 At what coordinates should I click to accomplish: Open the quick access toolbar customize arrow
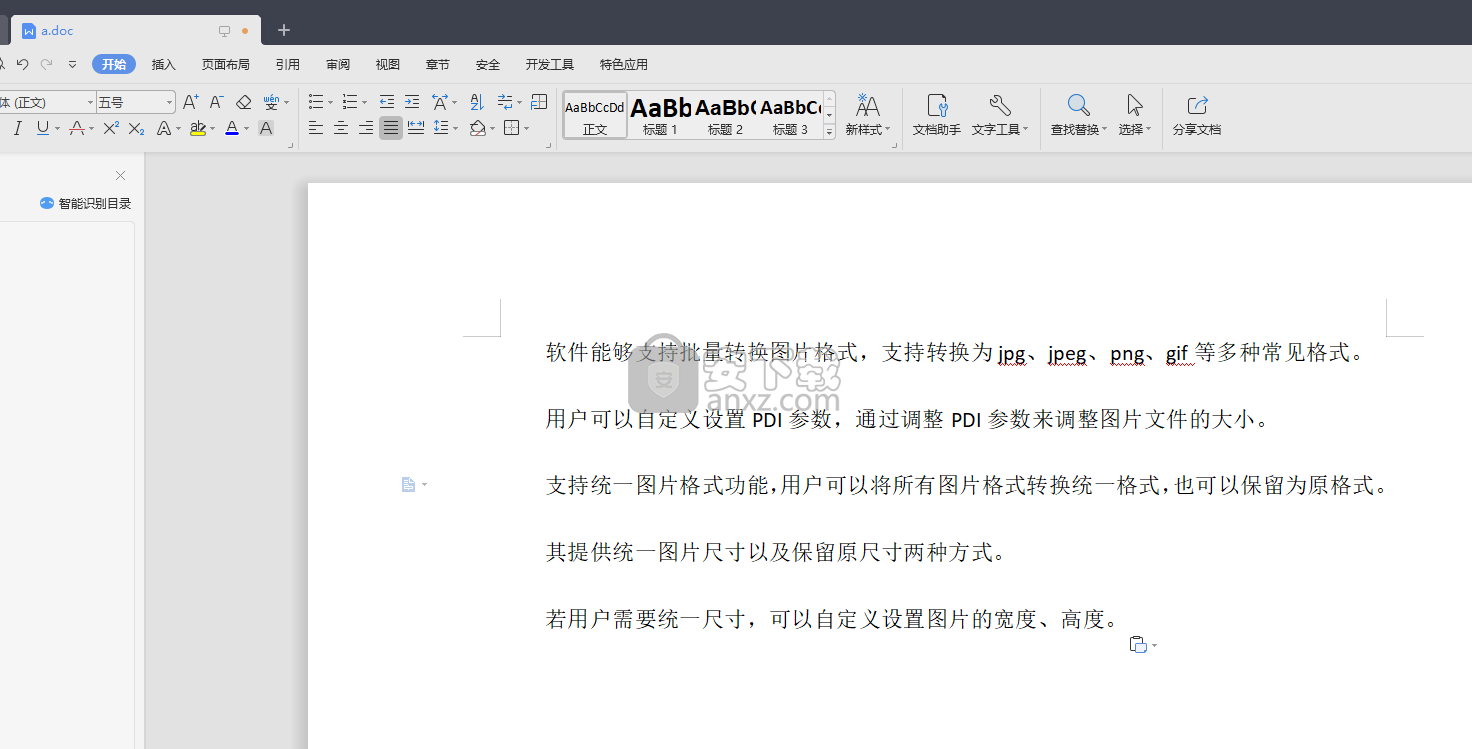click(72, 64)
